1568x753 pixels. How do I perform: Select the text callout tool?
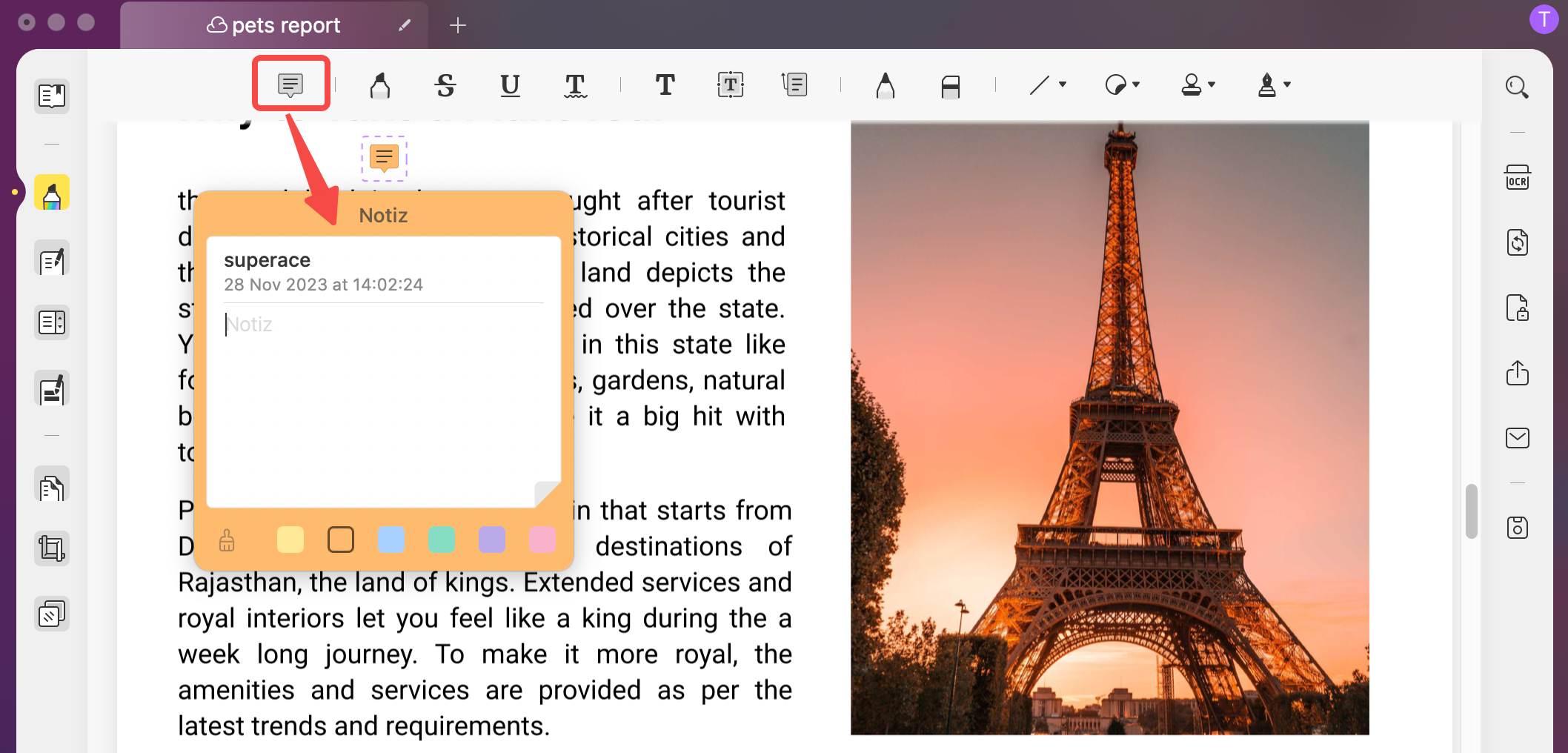pyautogui.click(x=794, y=85)
